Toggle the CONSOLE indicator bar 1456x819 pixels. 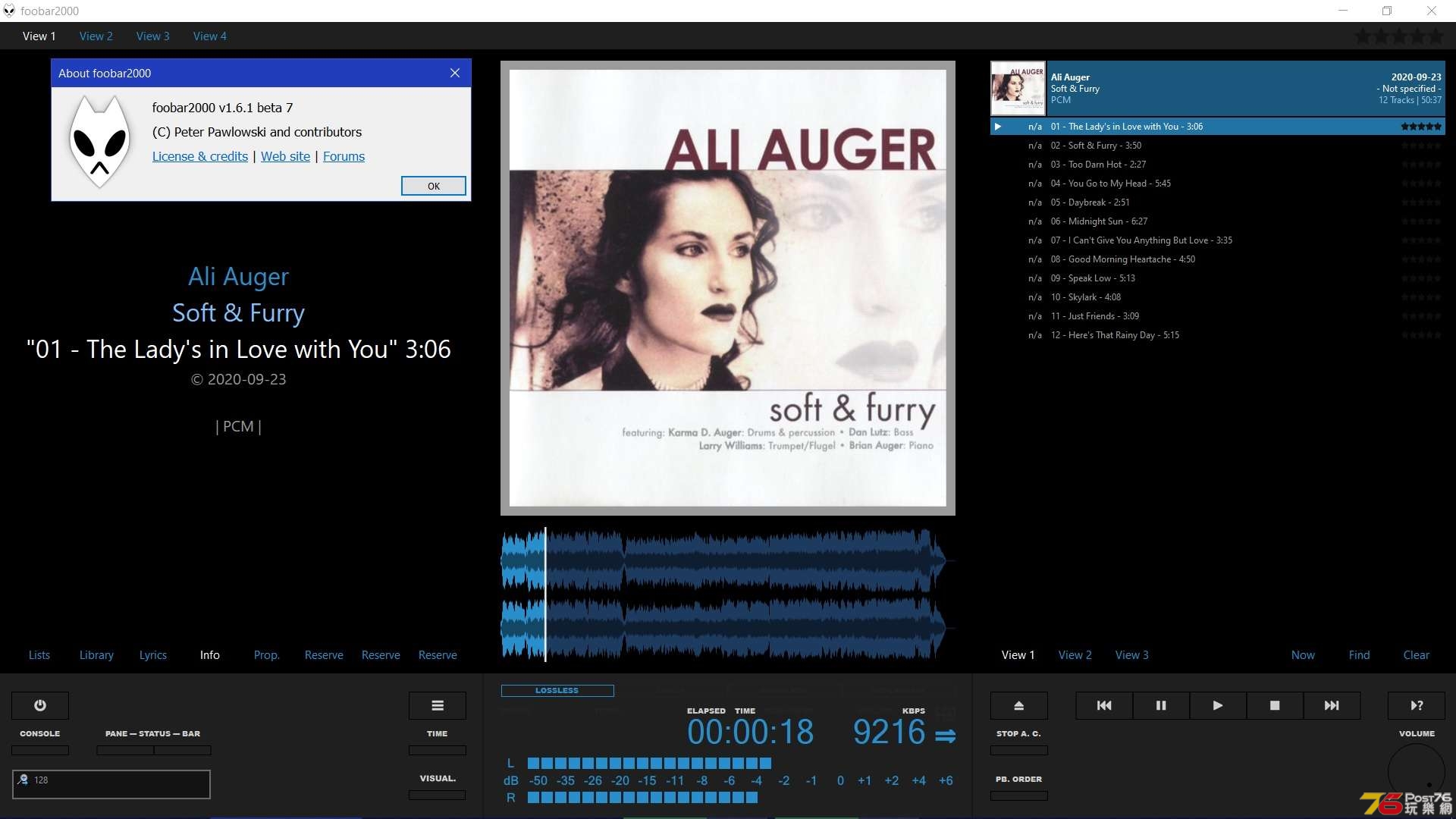point(40,750)
